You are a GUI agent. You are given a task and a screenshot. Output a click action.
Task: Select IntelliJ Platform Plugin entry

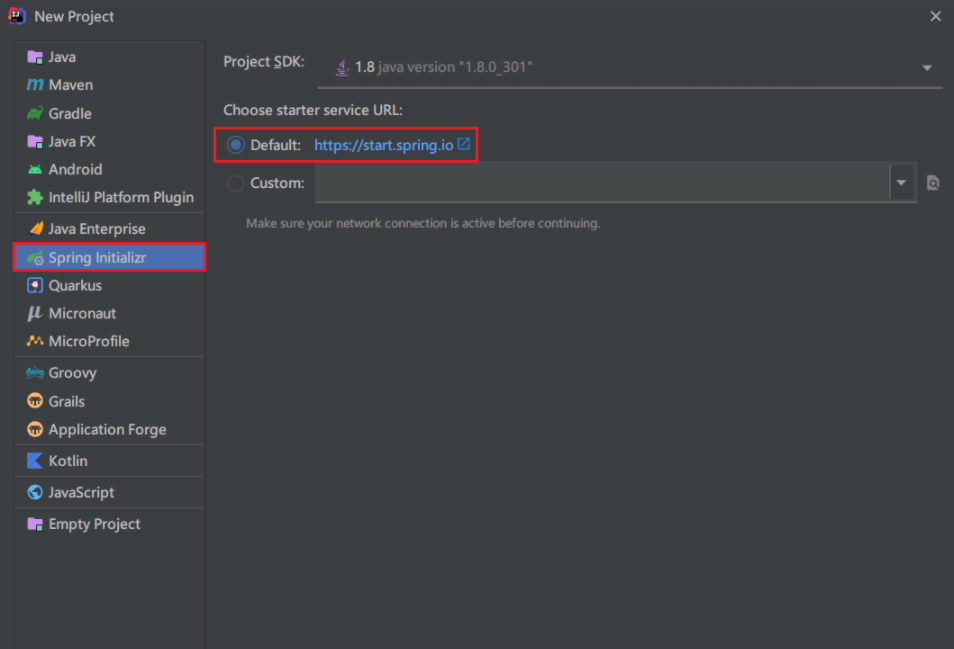point(110,197)
